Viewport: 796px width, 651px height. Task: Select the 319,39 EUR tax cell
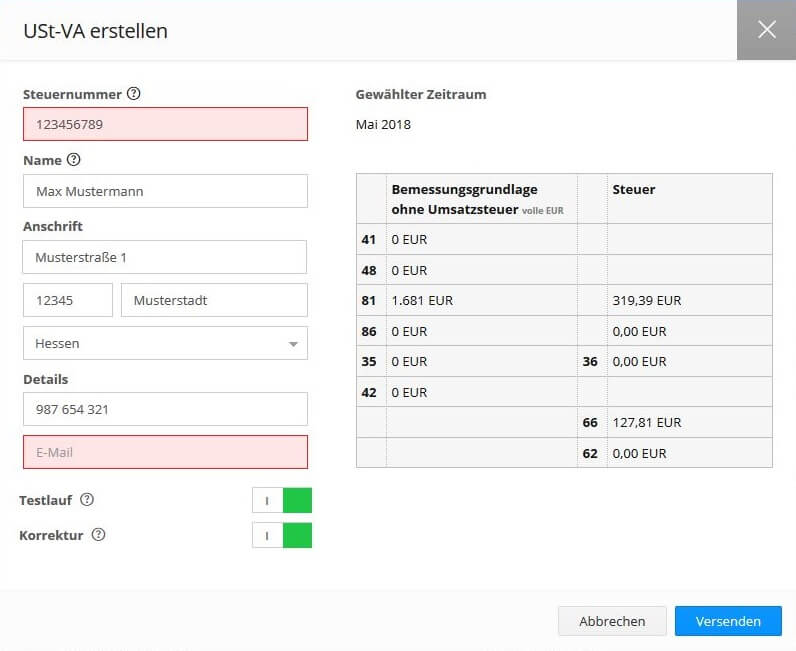point(647,300)
